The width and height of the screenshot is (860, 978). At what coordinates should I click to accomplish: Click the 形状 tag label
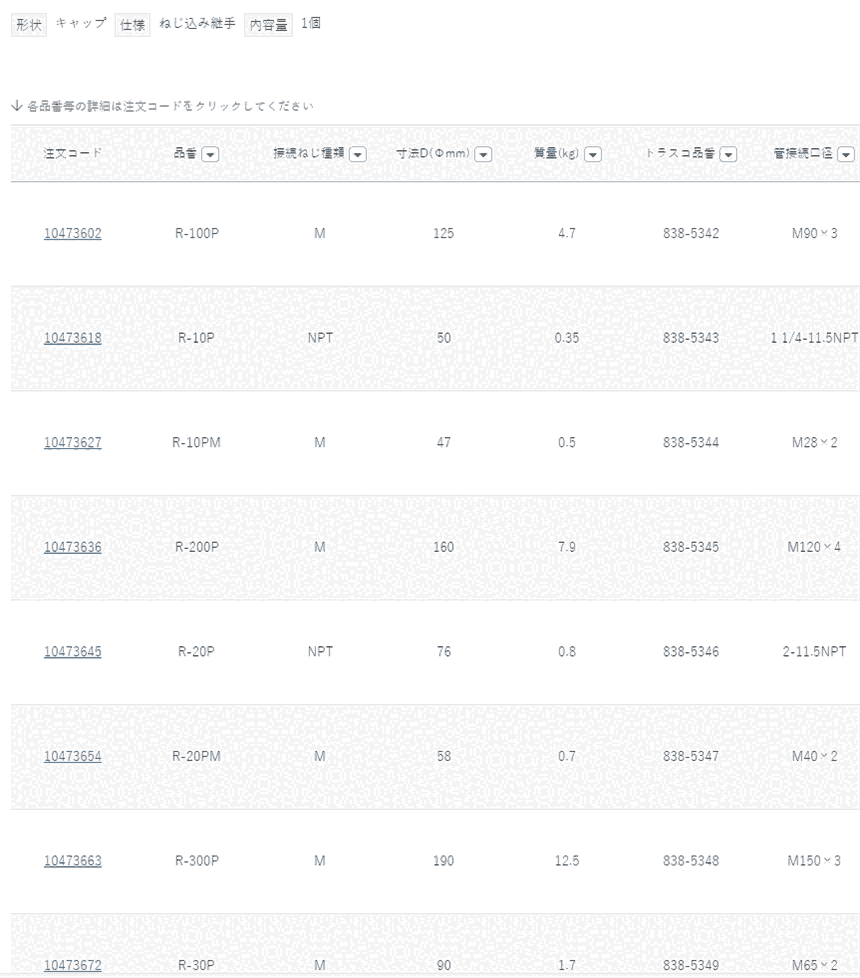click(29, 25)
